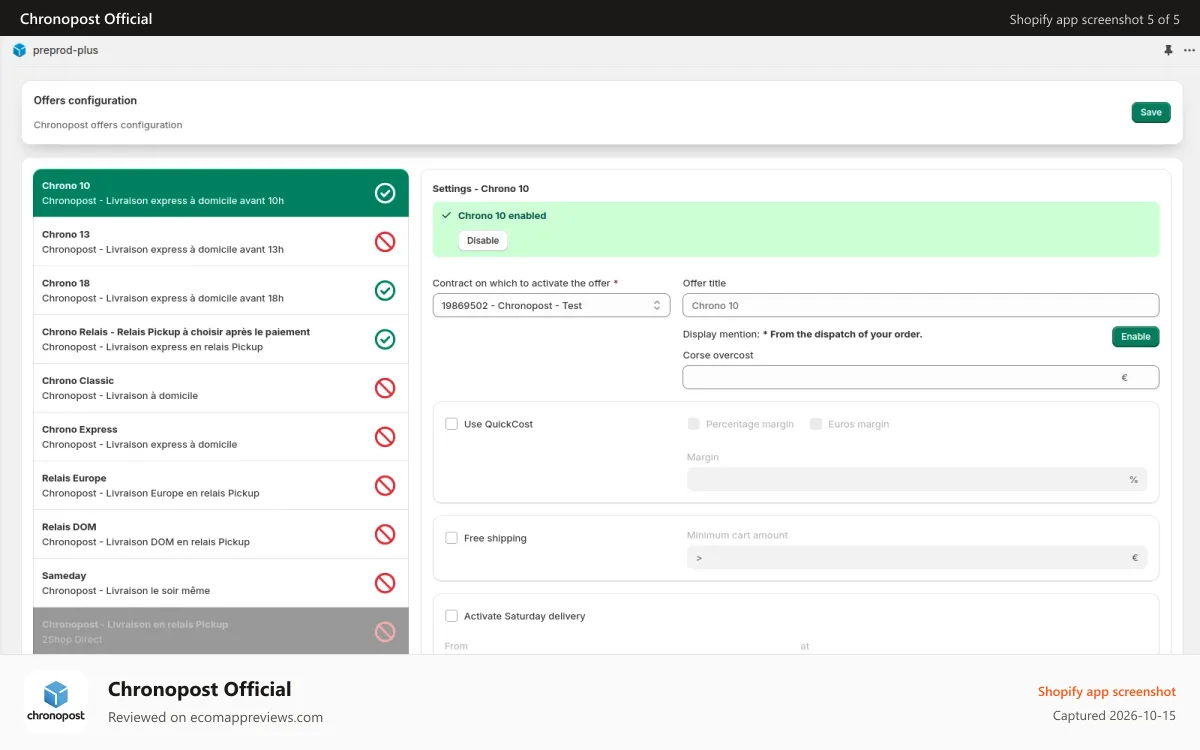Viewport: 1200px width, 750px height.
Task: Enable the Free shipping checkbox
Action: tap(452, 538)
